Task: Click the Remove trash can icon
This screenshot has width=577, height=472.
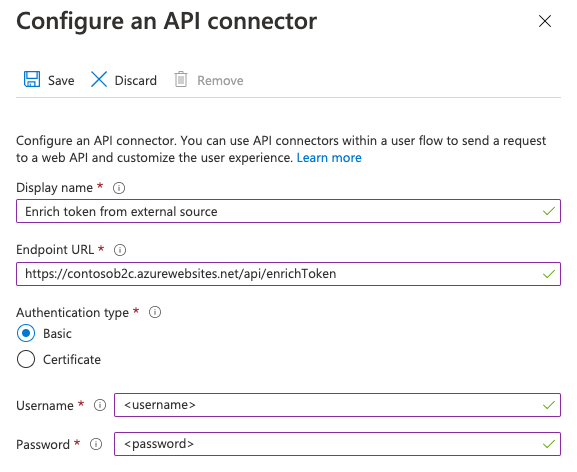Action: (181, 79)
